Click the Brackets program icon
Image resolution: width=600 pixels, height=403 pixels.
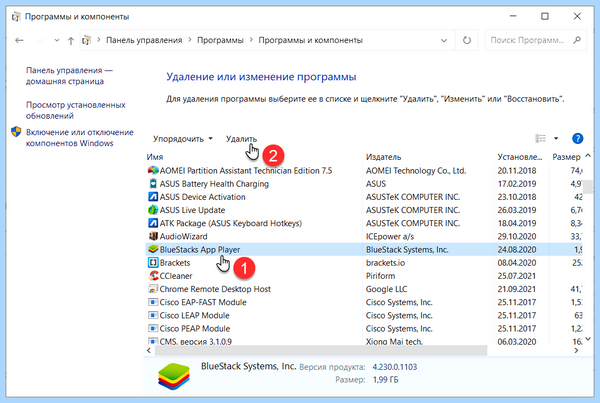pos(153,263)
